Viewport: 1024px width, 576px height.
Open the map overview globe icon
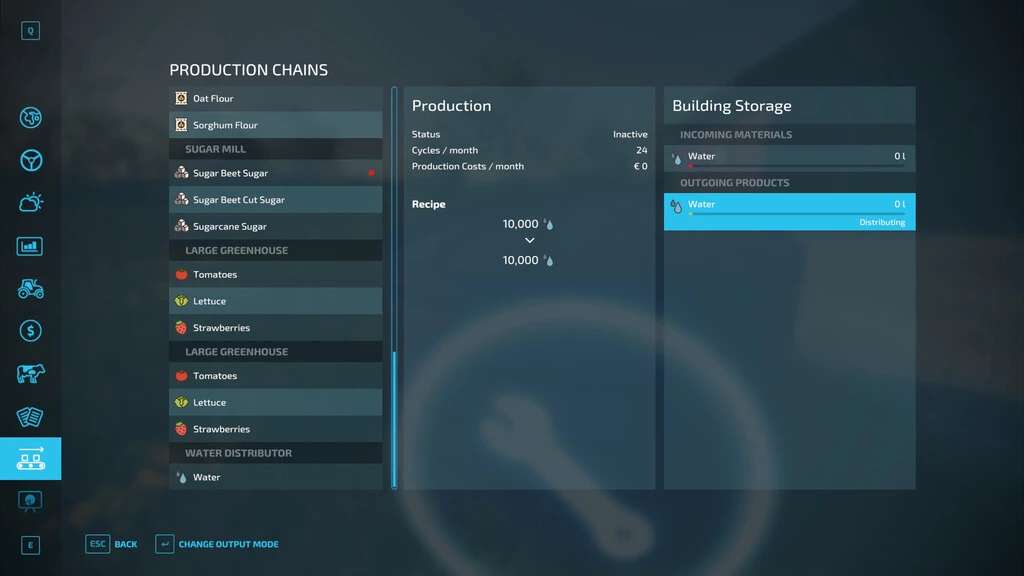coord(30,118)
